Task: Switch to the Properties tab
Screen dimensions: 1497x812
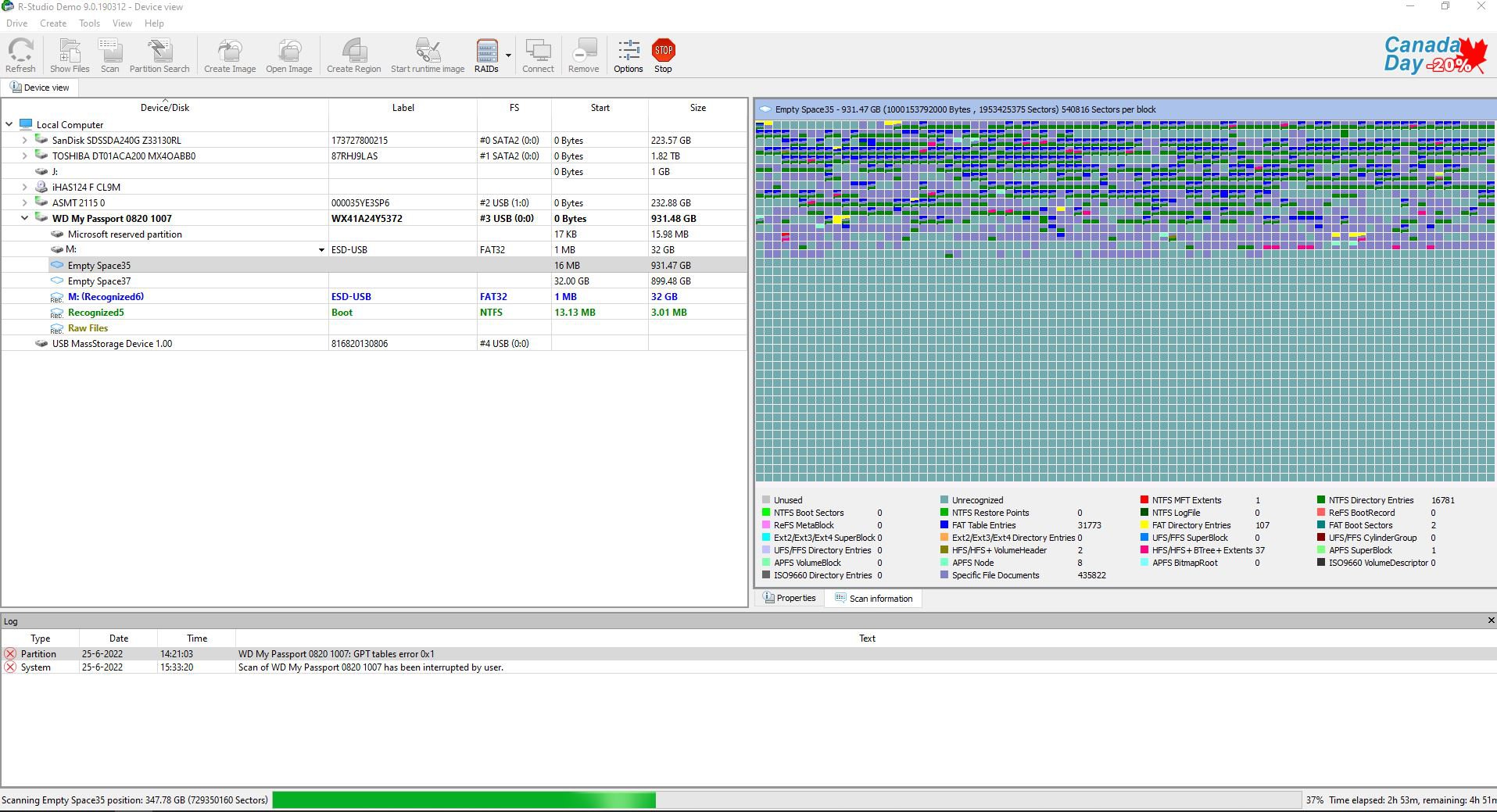Action: 789,598
